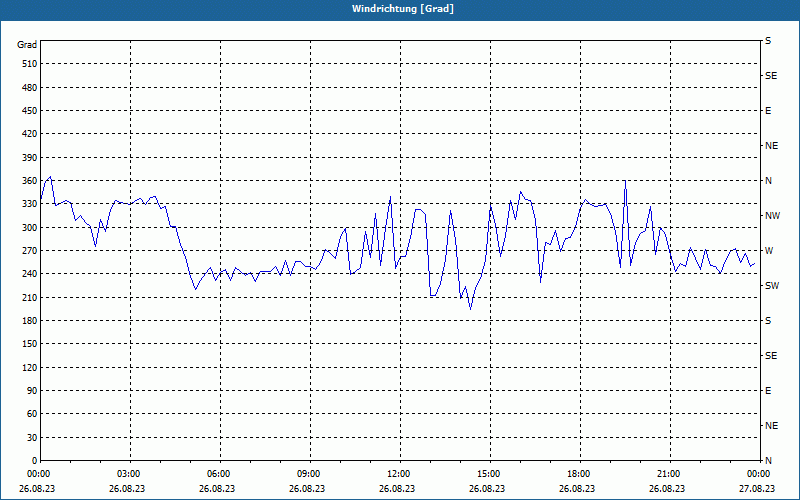Click the 26.08.23 date under 12:00
800x500 pixels.
point(397,488)
